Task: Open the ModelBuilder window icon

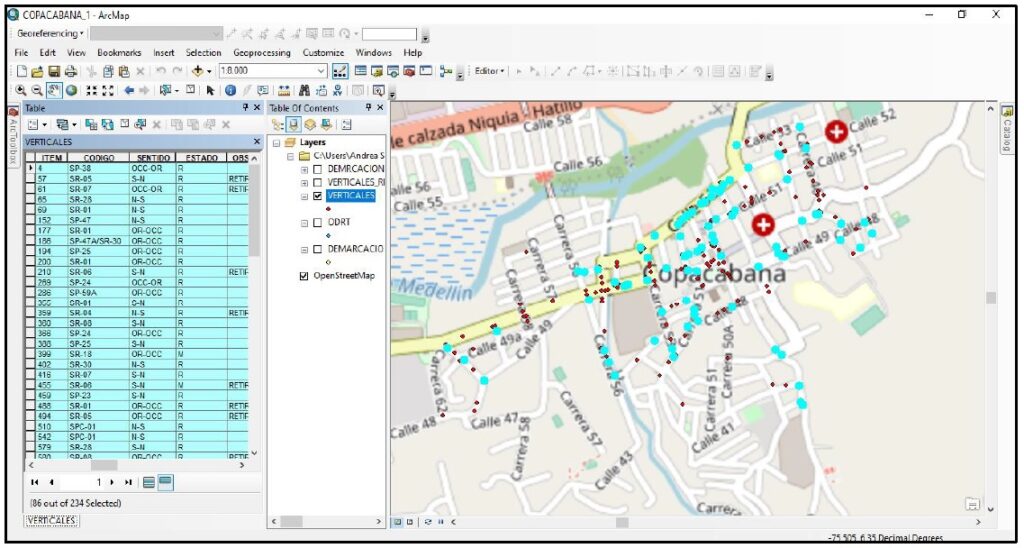Action: pos(447,71)
